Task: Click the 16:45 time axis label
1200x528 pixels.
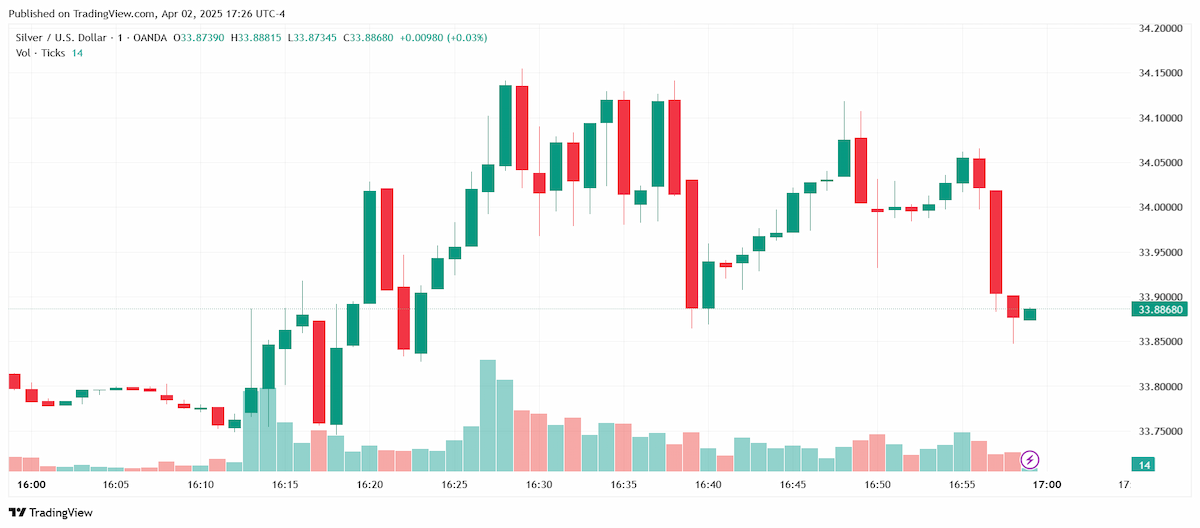Action: (x=793, y=485)
